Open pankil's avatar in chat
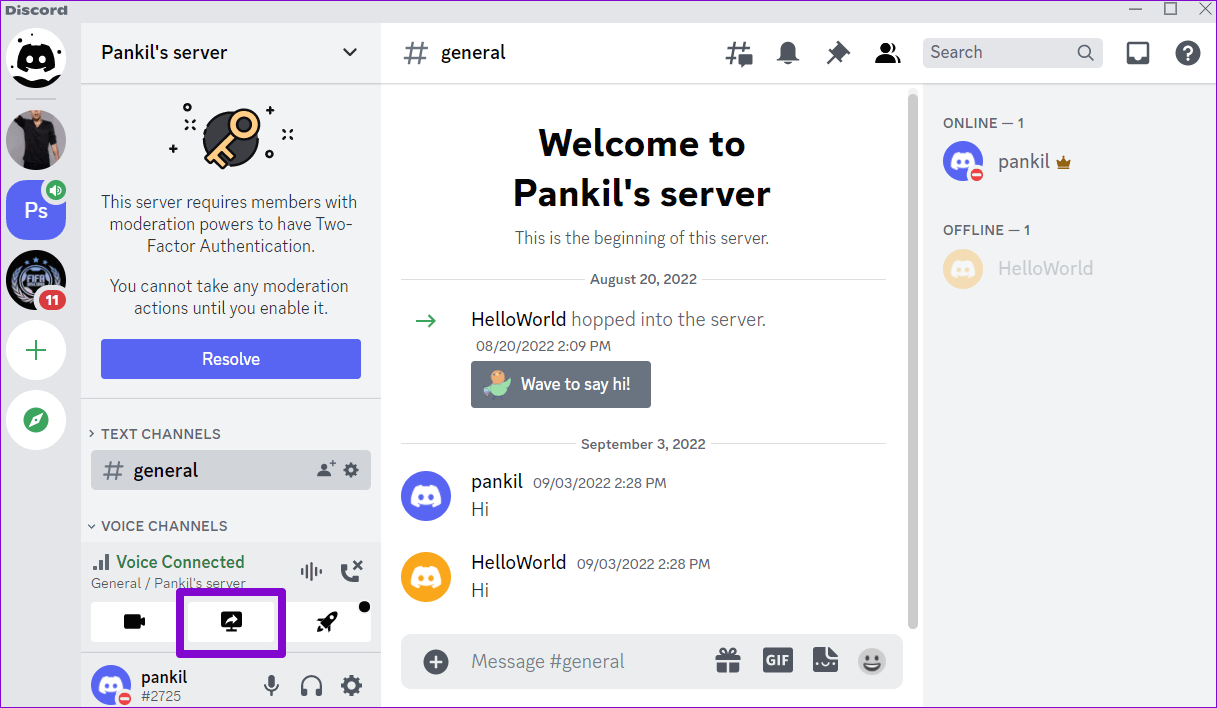1217x708 pixels. (426, 496)
